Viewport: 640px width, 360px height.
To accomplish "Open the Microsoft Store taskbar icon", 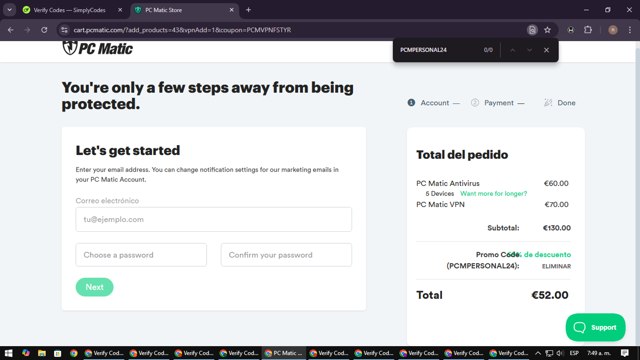I will 58,353.
